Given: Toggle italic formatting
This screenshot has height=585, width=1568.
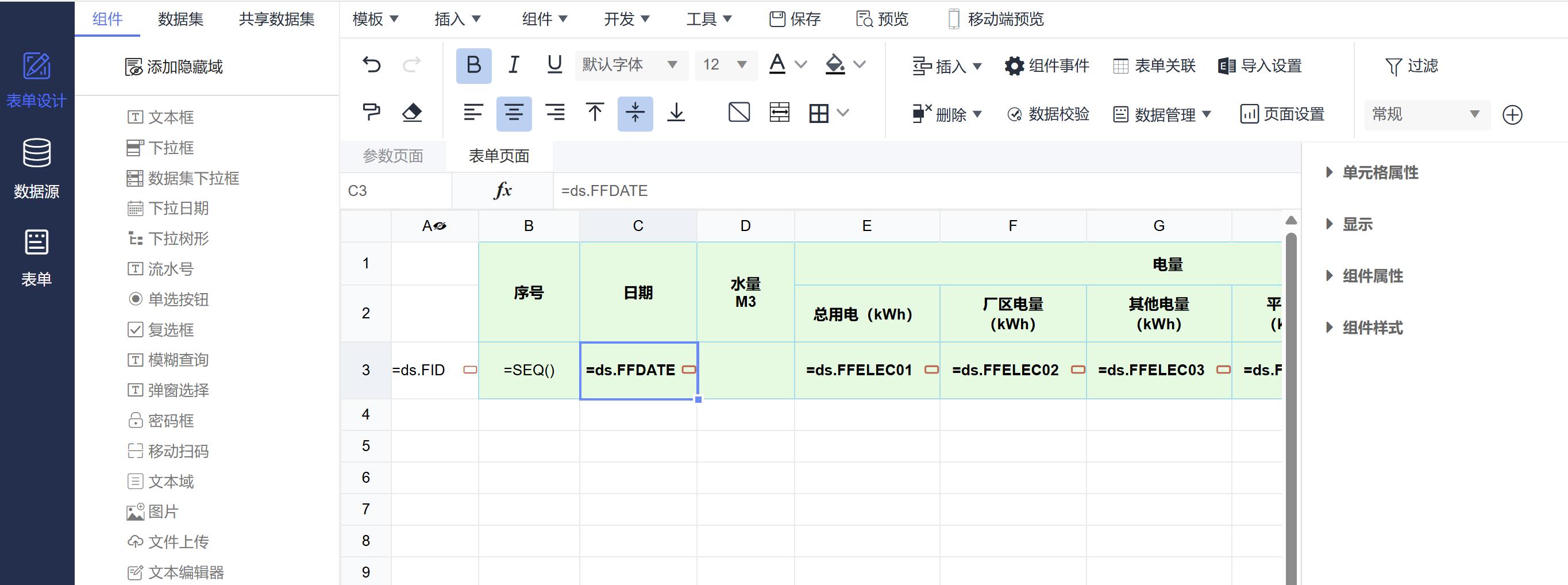Looking at the screenshot, I should pos(514,64).
